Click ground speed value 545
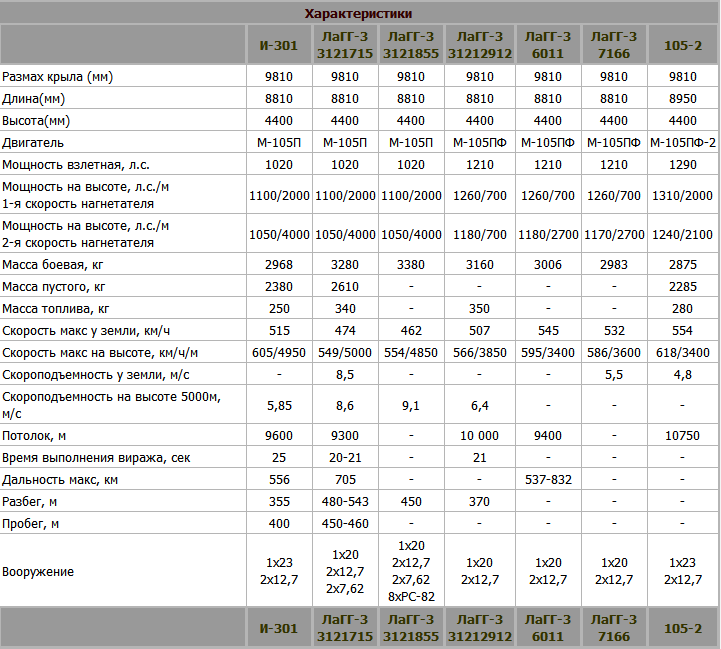The image size is (721, 649). (548, 331)
